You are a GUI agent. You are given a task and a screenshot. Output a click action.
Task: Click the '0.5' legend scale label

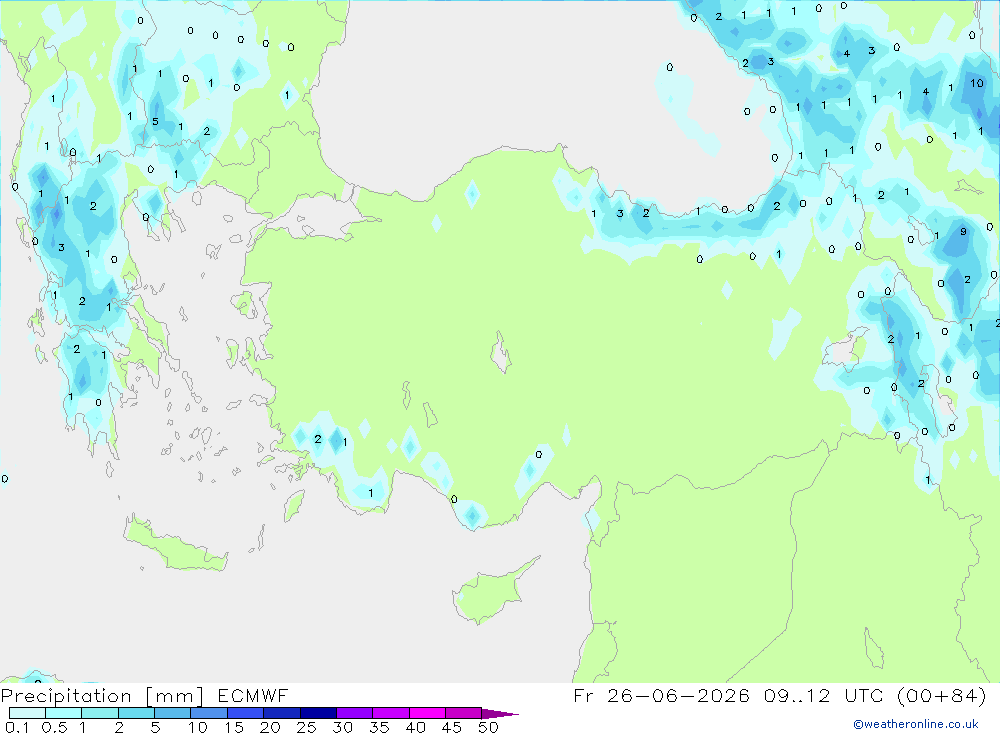[x=54, y=727]
